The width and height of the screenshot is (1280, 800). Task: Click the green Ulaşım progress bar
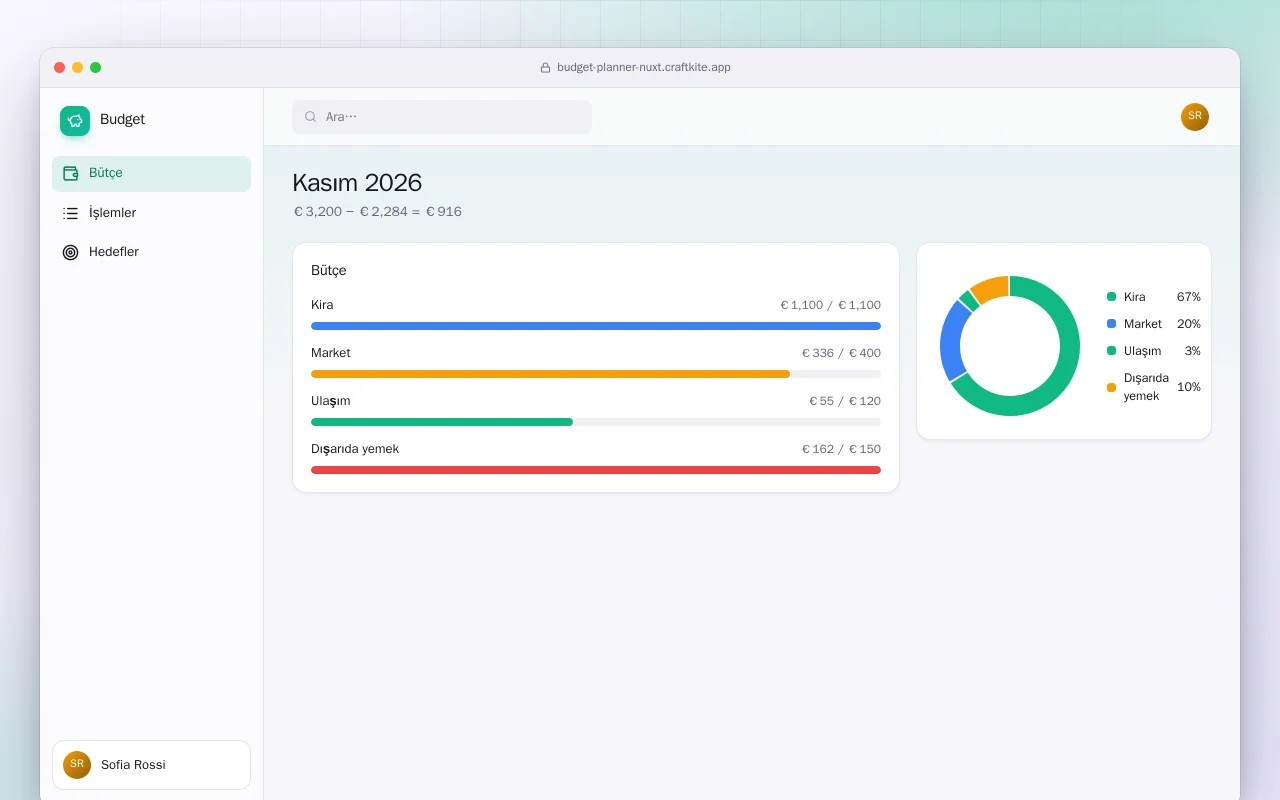pyautogui.click(x=442, y=422)
